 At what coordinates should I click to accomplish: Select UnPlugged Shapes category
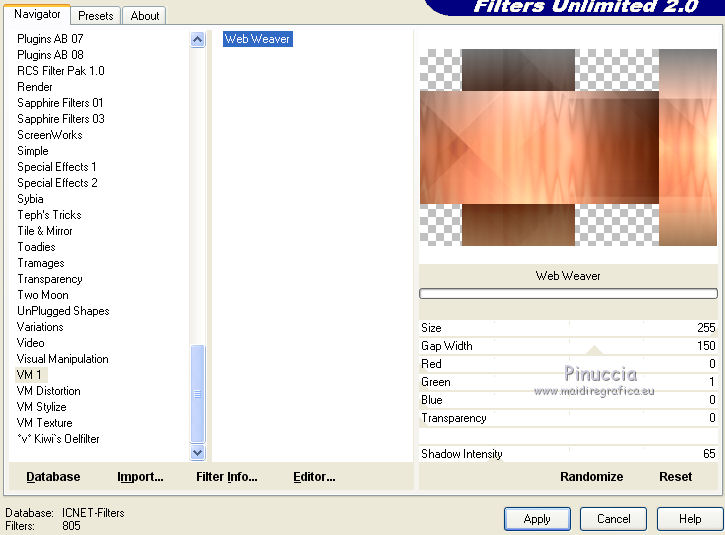63,311
